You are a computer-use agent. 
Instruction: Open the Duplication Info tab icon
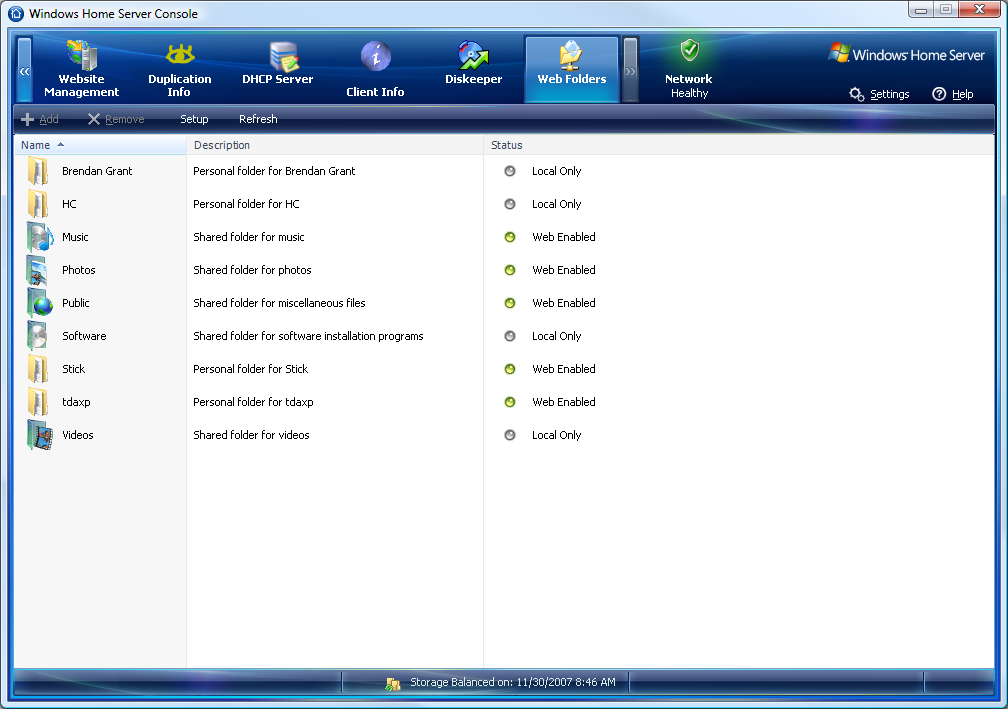coord(180,55)
